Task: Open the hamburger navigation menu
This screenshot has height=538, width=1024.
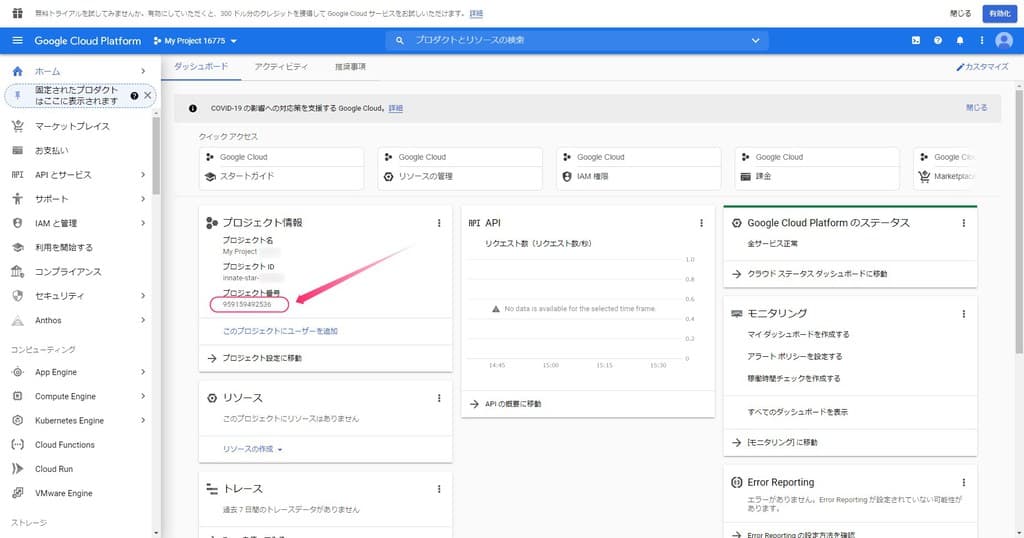Action: pyautogui.click(x=17, y=40)
